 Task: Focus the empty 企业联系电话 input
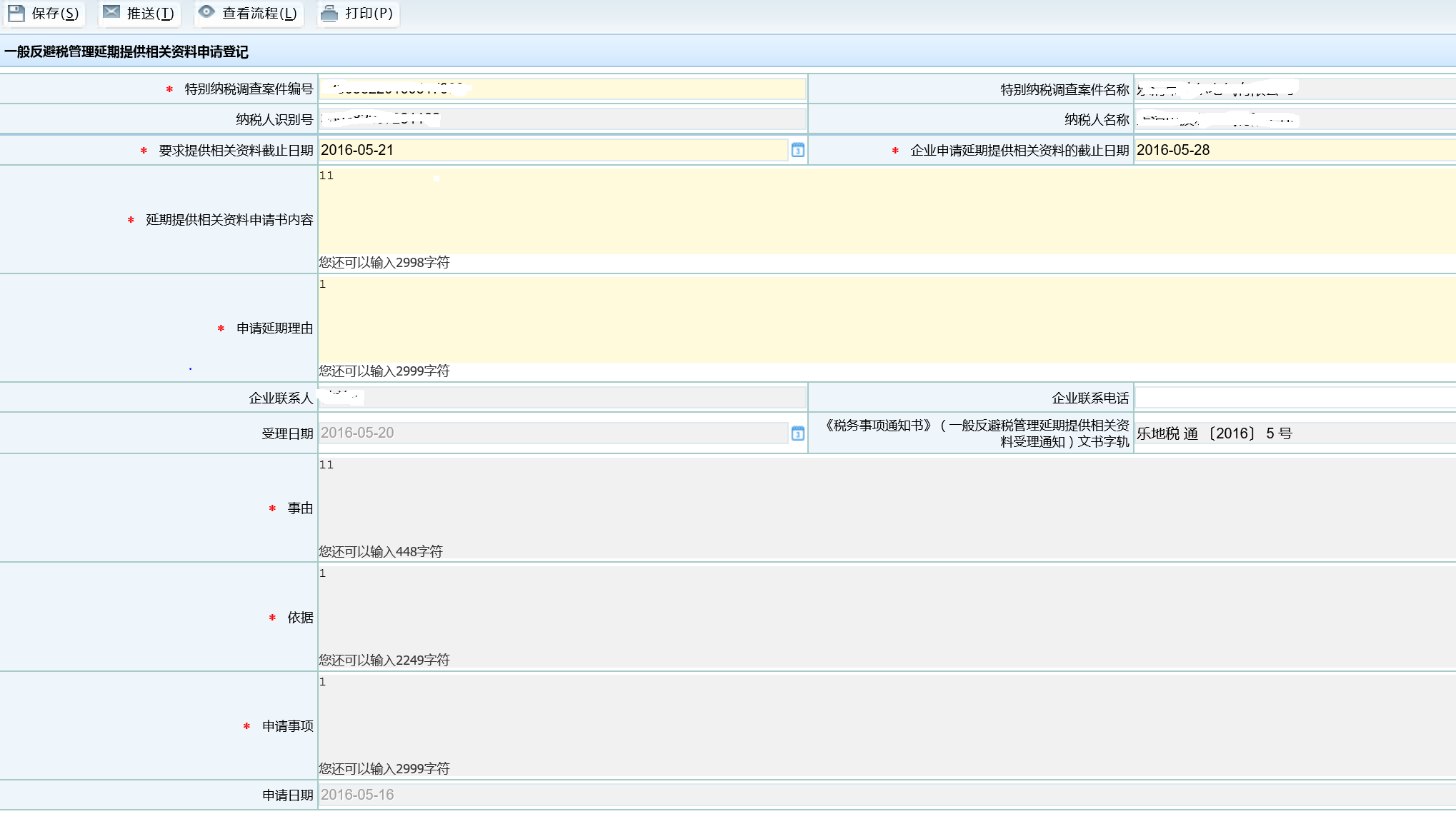pyautogui.click(x=1295, y=398)
